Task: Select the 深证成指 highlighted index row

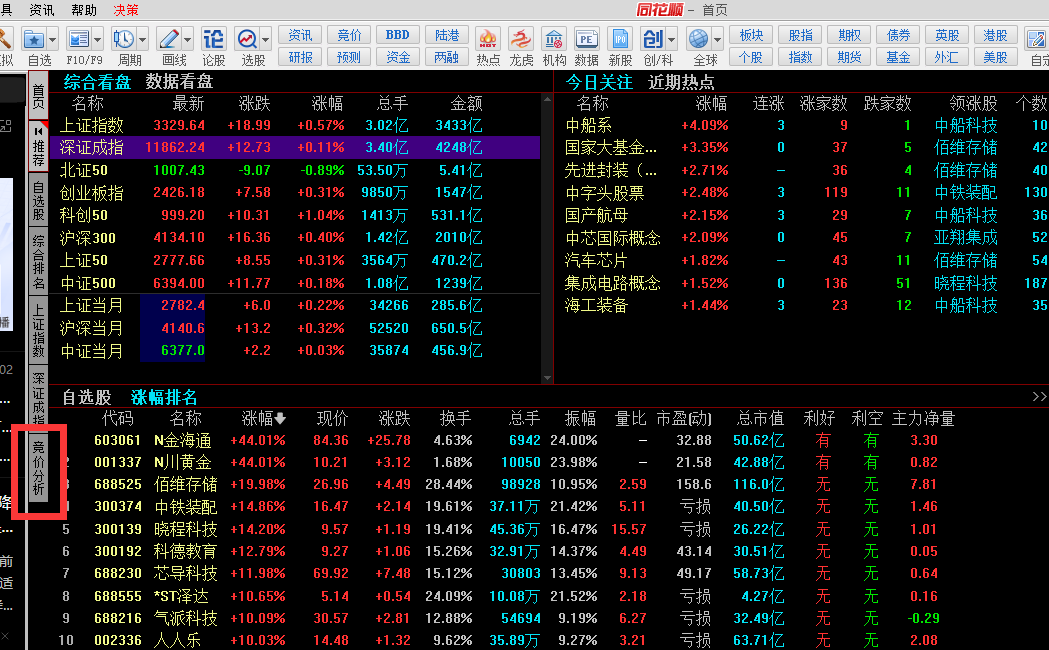Action: [x=295, y=147]
